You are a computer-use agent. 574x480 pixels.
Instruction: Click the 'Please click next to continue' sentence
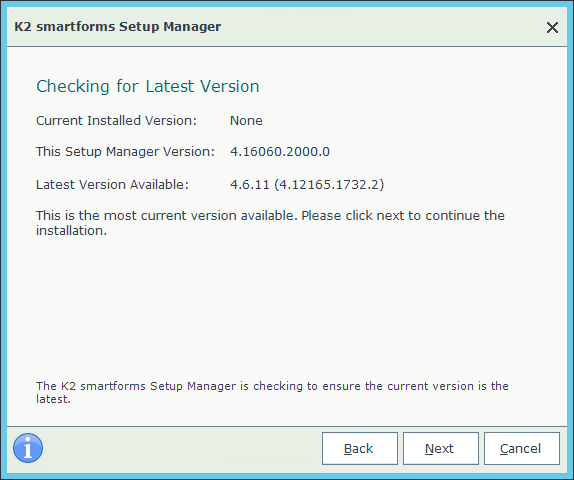pyautogui.click(x=403, y=216)
